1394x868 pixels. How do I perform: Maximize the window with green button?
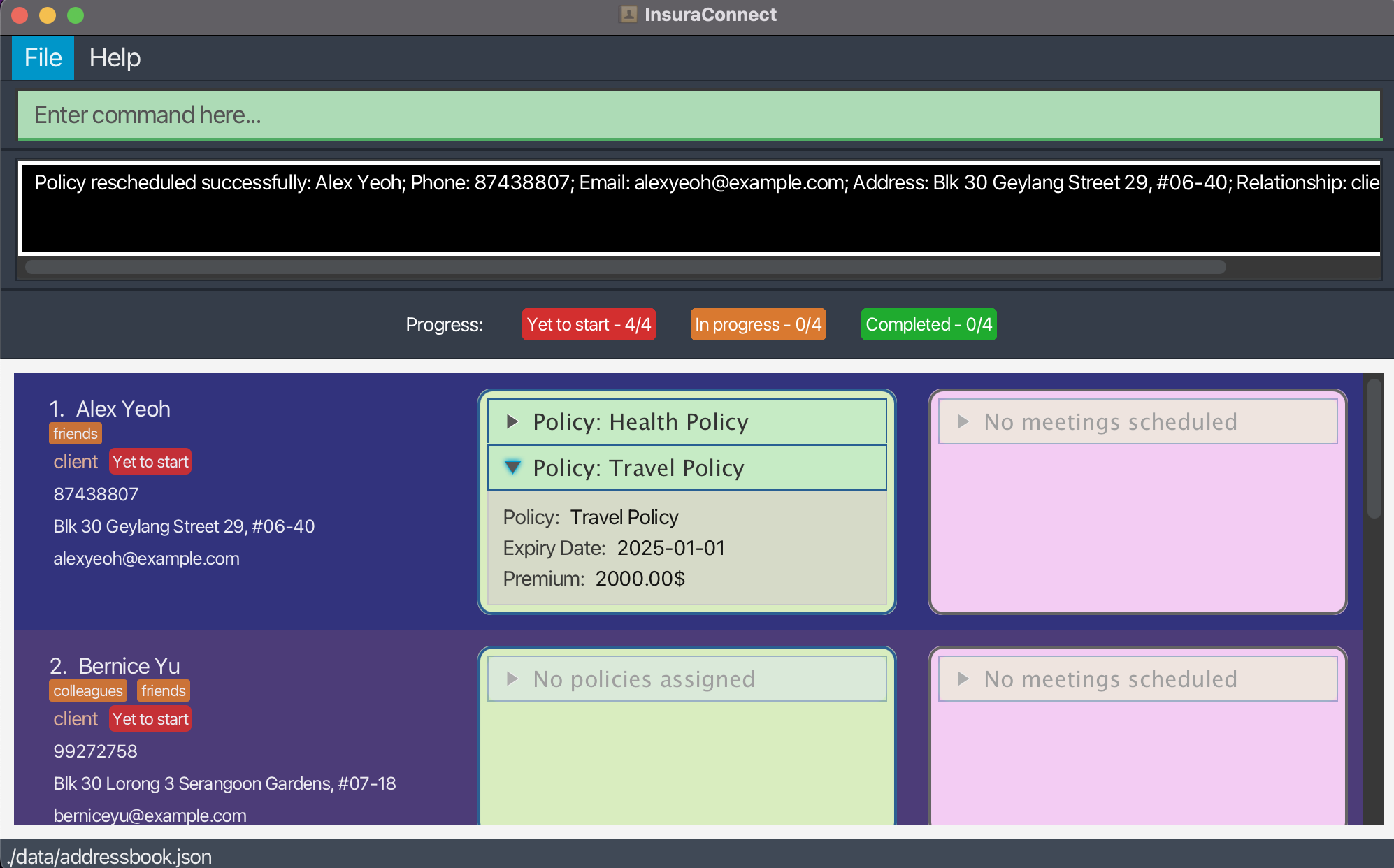[x=76, y=15]
